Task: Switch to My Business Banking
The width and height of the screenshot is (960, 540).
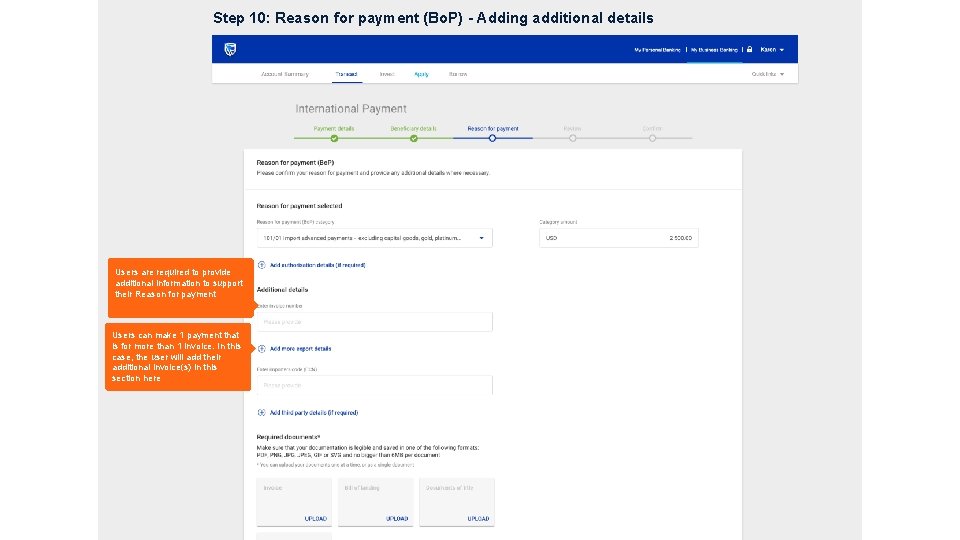Action: pyautogui.click(x=714, y=50)
